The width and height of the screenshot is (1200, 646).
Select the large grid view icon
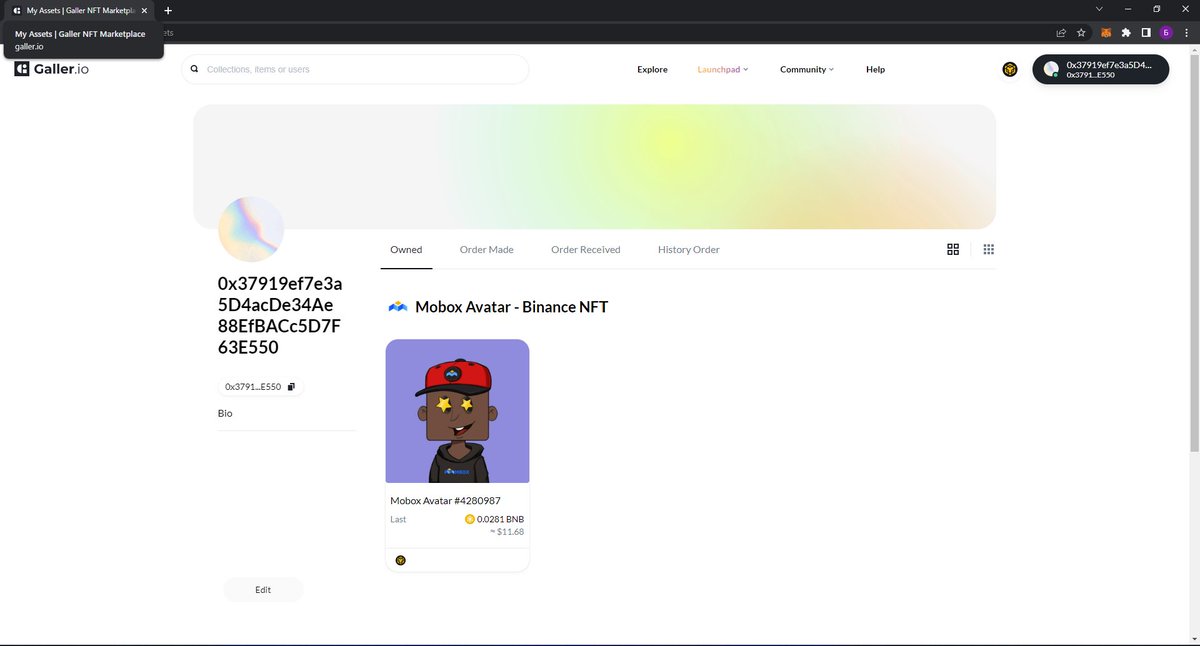953,249
